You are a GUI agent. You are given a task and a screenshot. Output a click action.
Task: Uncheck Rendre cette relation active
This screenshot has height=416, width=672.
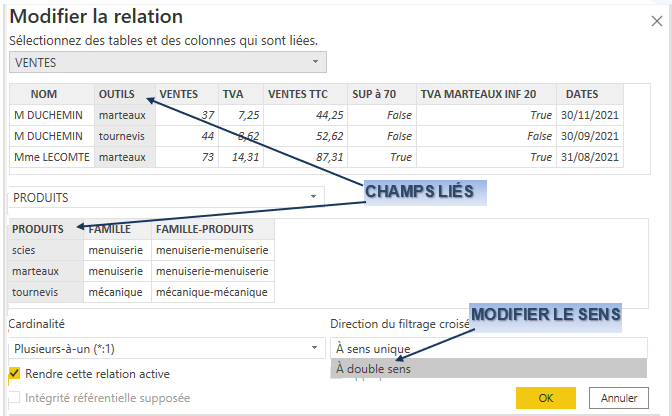(14, 374)
